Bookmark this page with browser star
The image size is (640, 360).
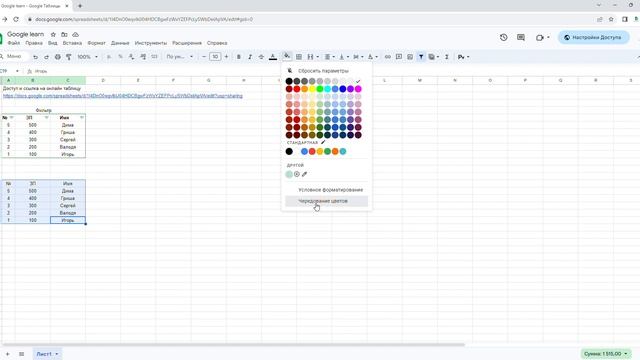coord(611,19)
